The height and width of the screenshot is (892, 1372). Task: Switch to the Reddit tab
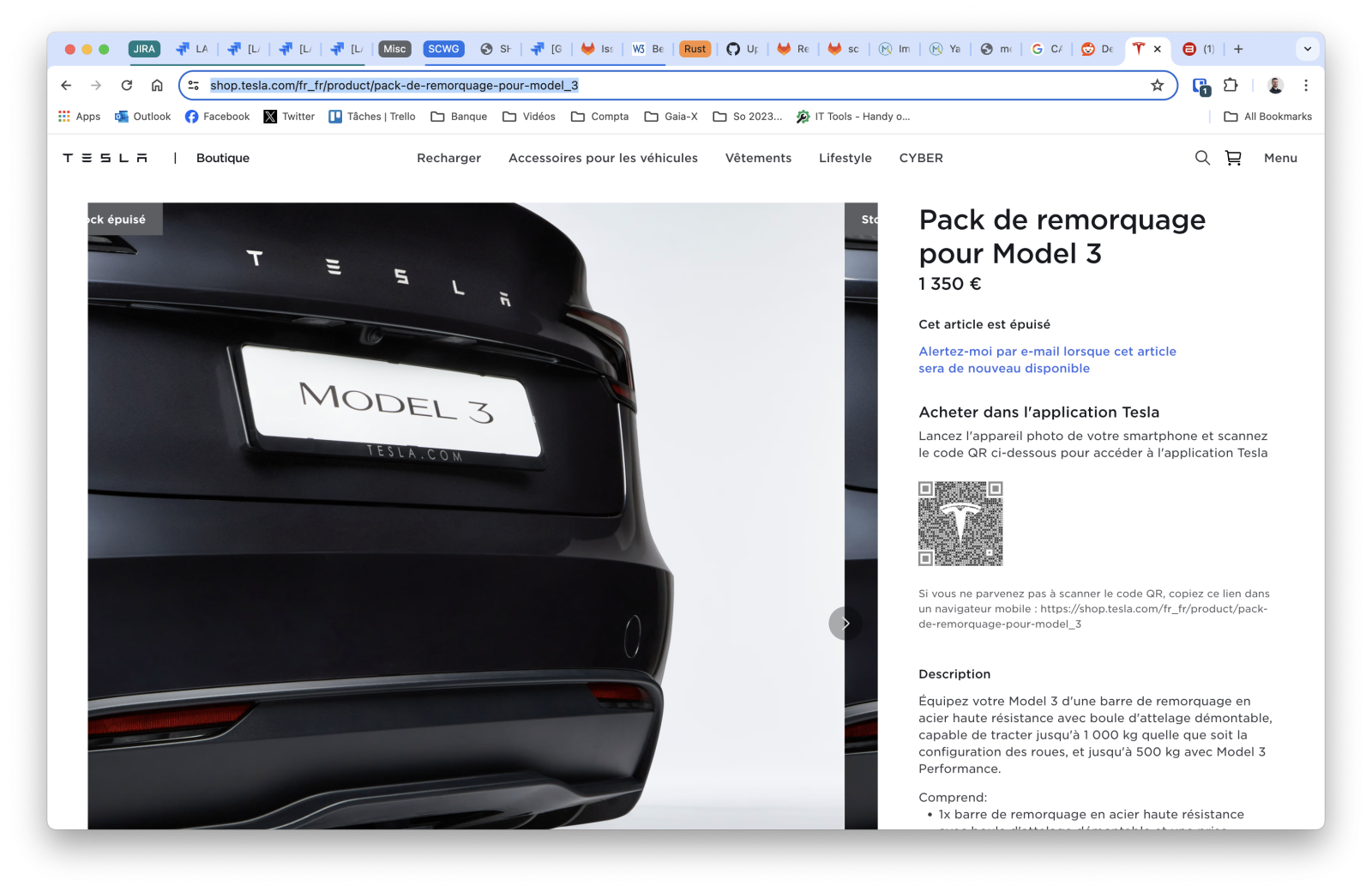coord(1096,49)
